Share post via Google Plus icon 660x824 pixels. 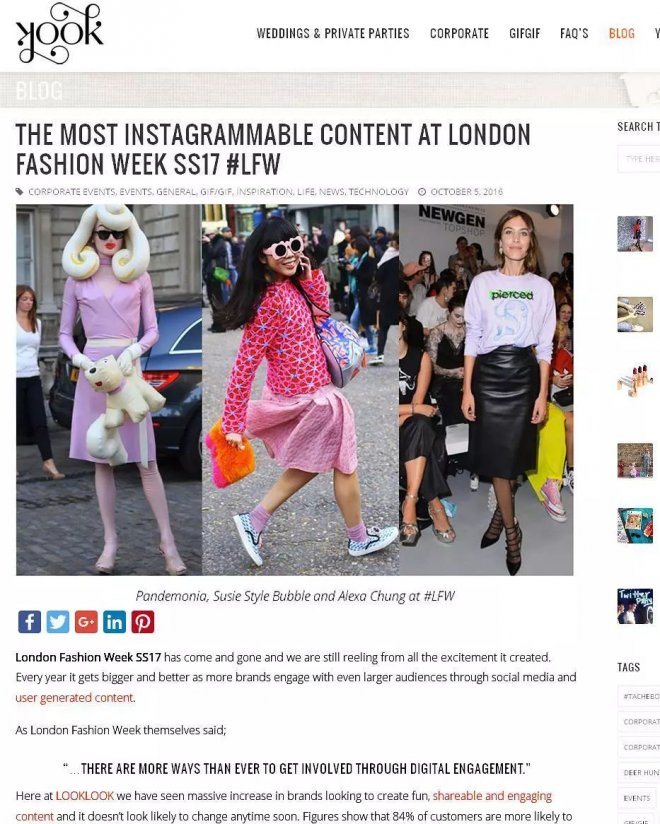(86, 622)
